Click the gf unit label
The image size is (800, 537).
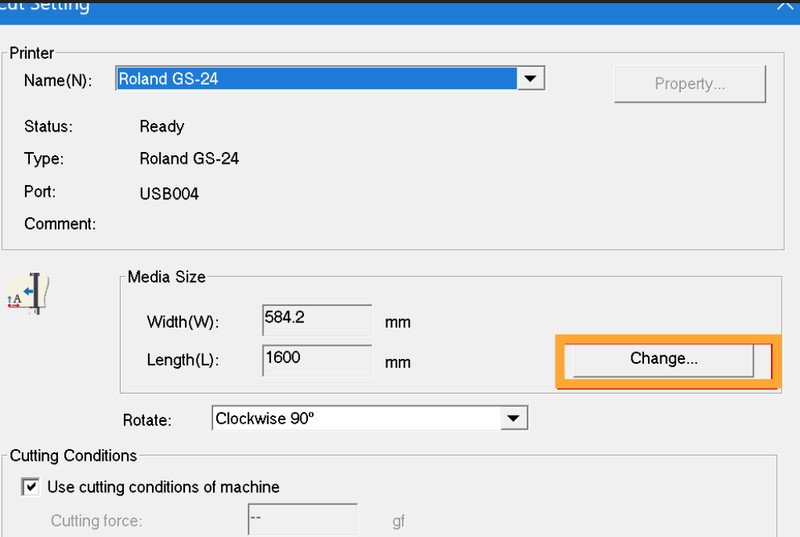tap(398, 521)
